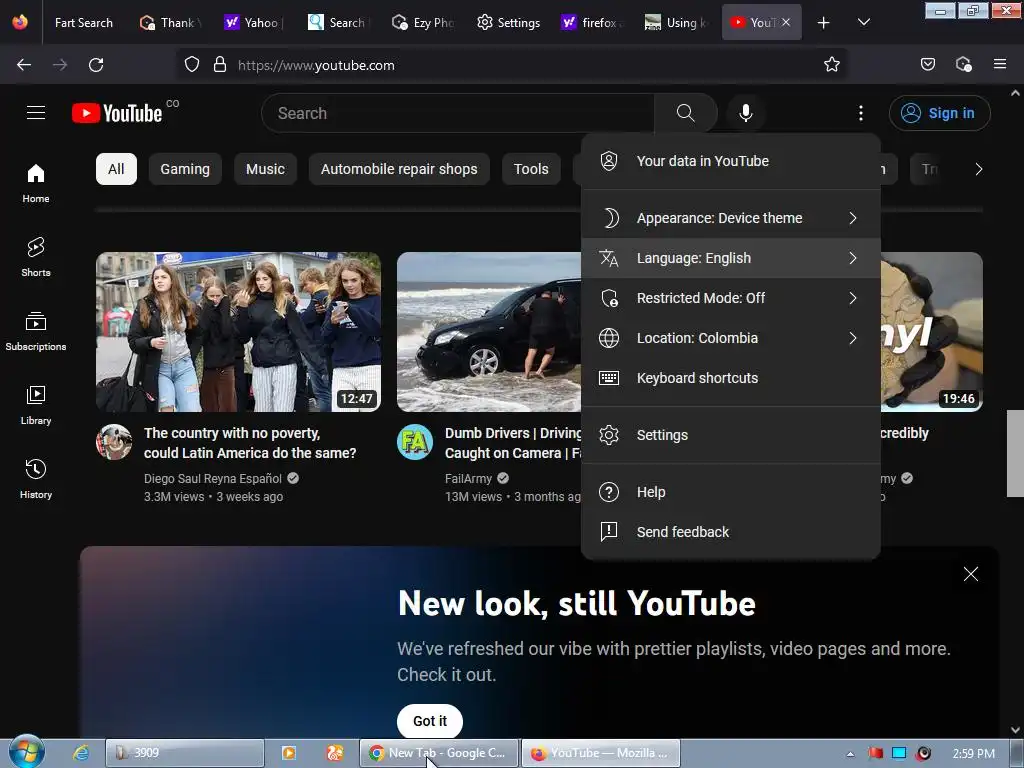Image resolution: width=1024 pixels, height=768 pixels.
Task: Select the Music category chip
Action: point(265,169)
